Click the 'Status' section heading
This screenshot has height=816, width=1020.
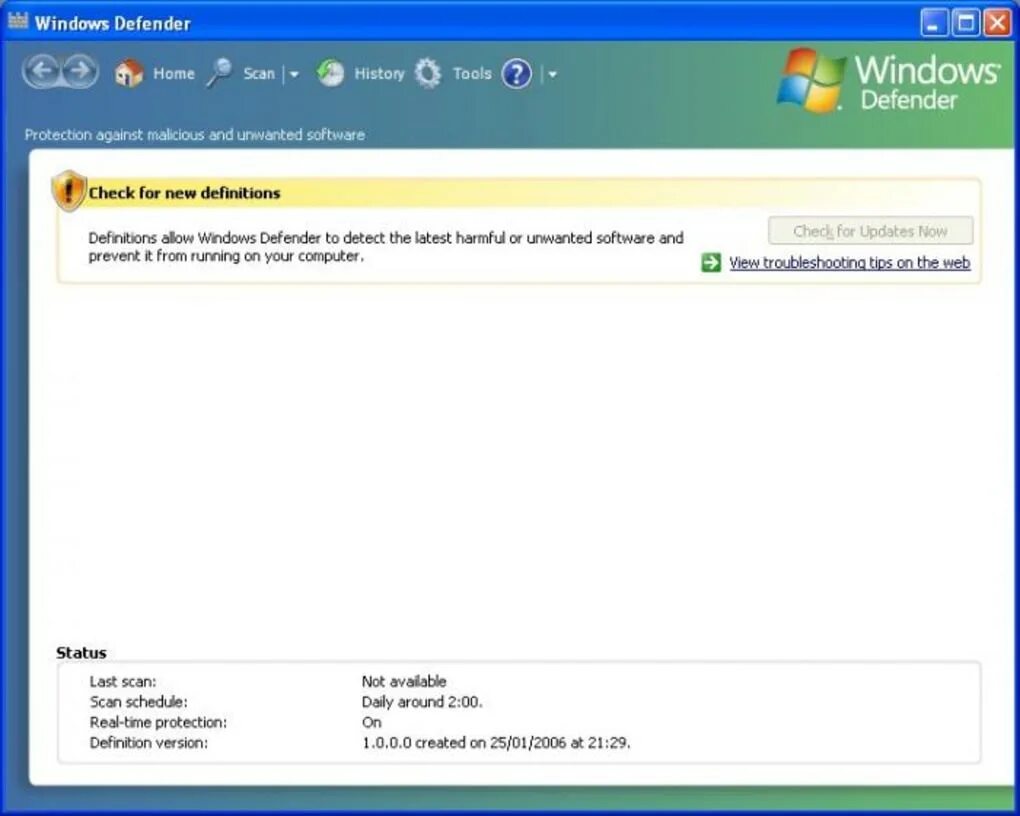pos(81,653)
